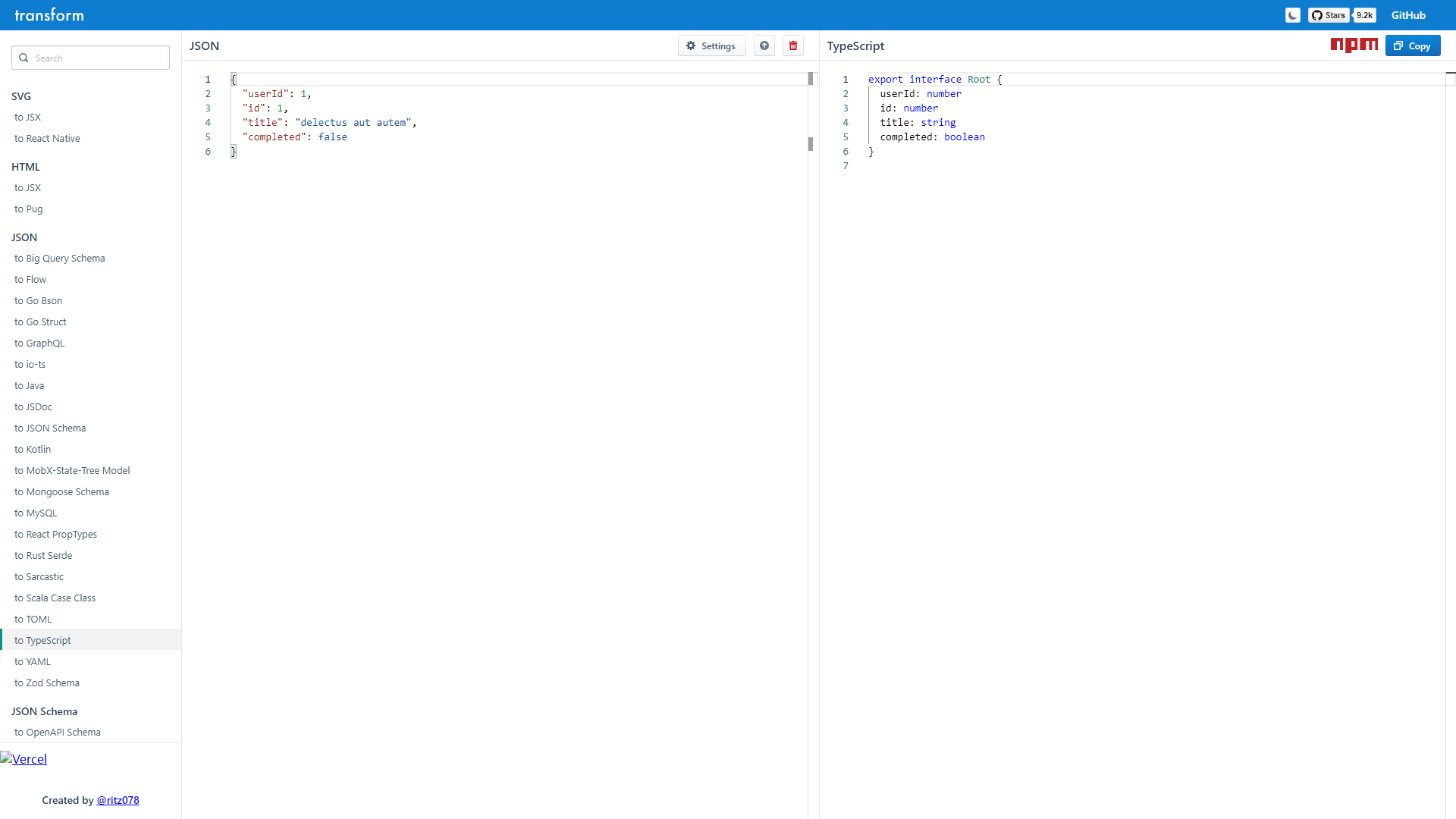Viewport: 1456px width, 819px height.
Task: Open JSON editor Settings
Action: (711, 45)
